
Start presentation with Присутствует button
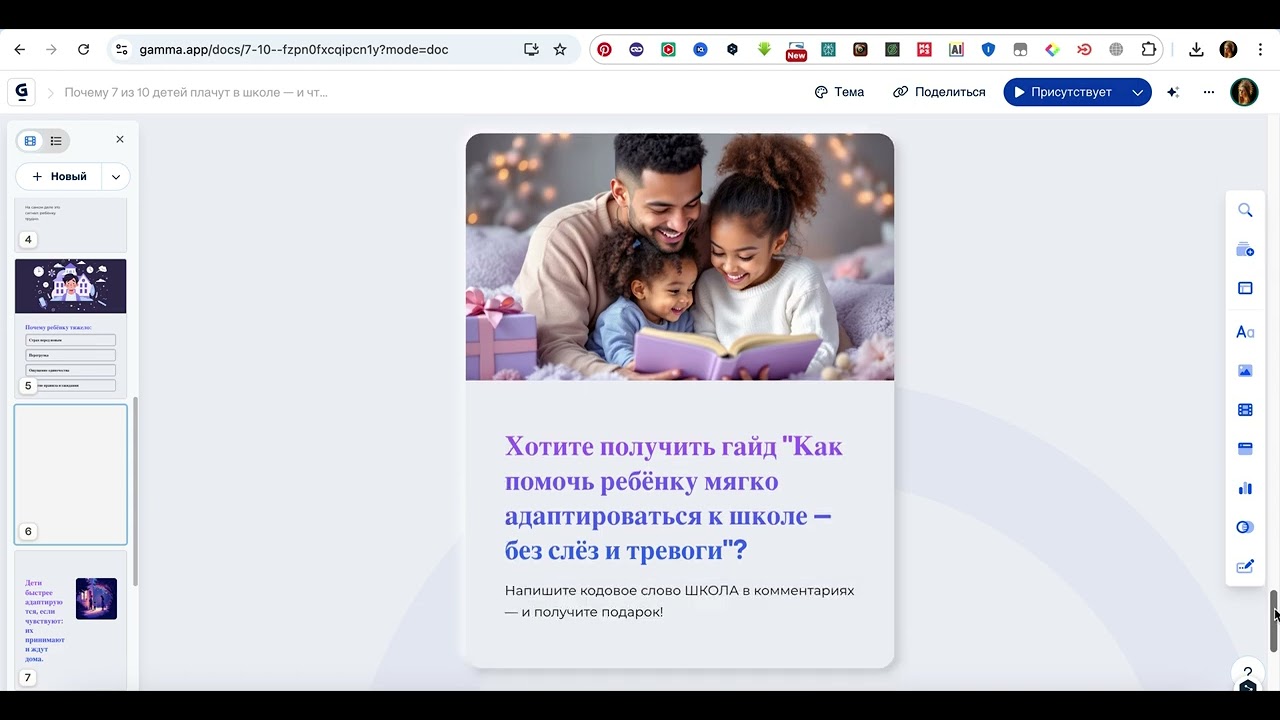coord(1064,92)
